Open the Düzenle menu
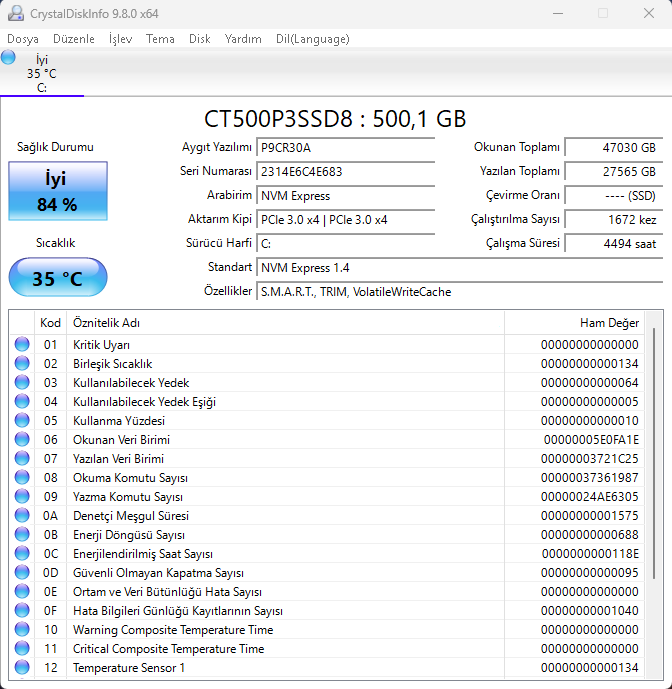The image size is (672, 689). pos(73,39)
